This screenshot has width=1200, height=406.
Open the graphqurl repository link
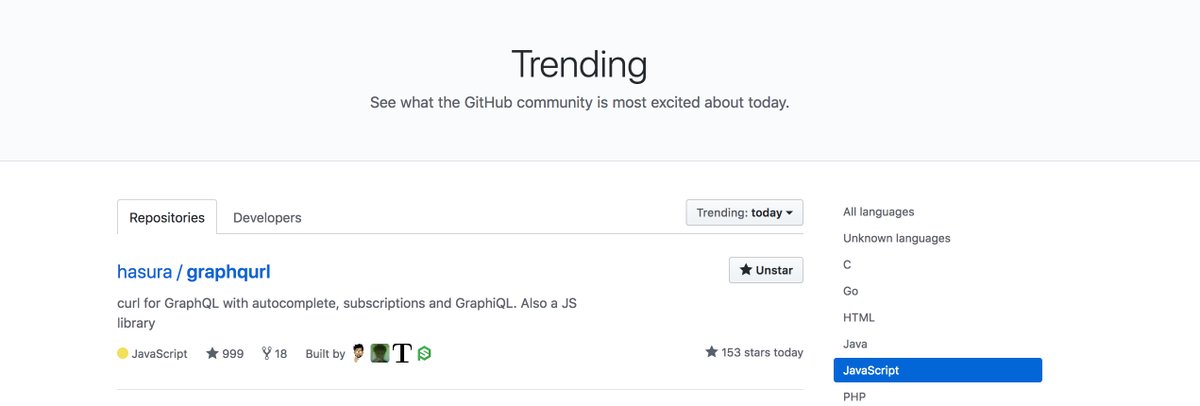click(229, 271)
